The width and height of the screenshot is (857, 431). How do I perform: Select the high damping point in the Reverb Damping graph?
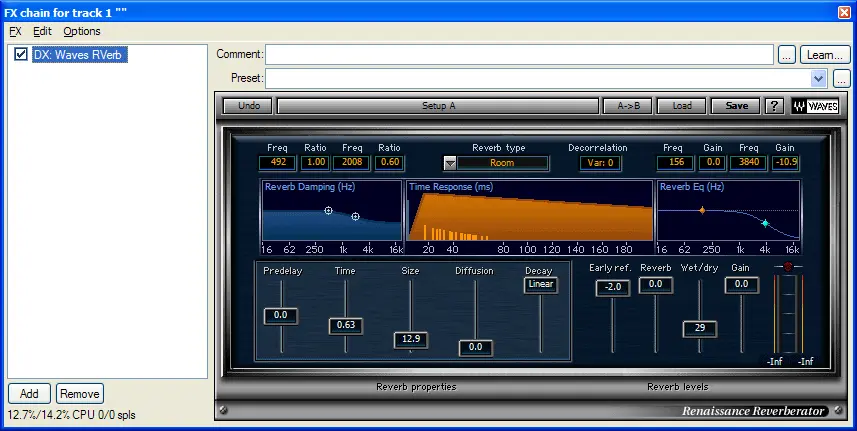[x=355, y=217]
